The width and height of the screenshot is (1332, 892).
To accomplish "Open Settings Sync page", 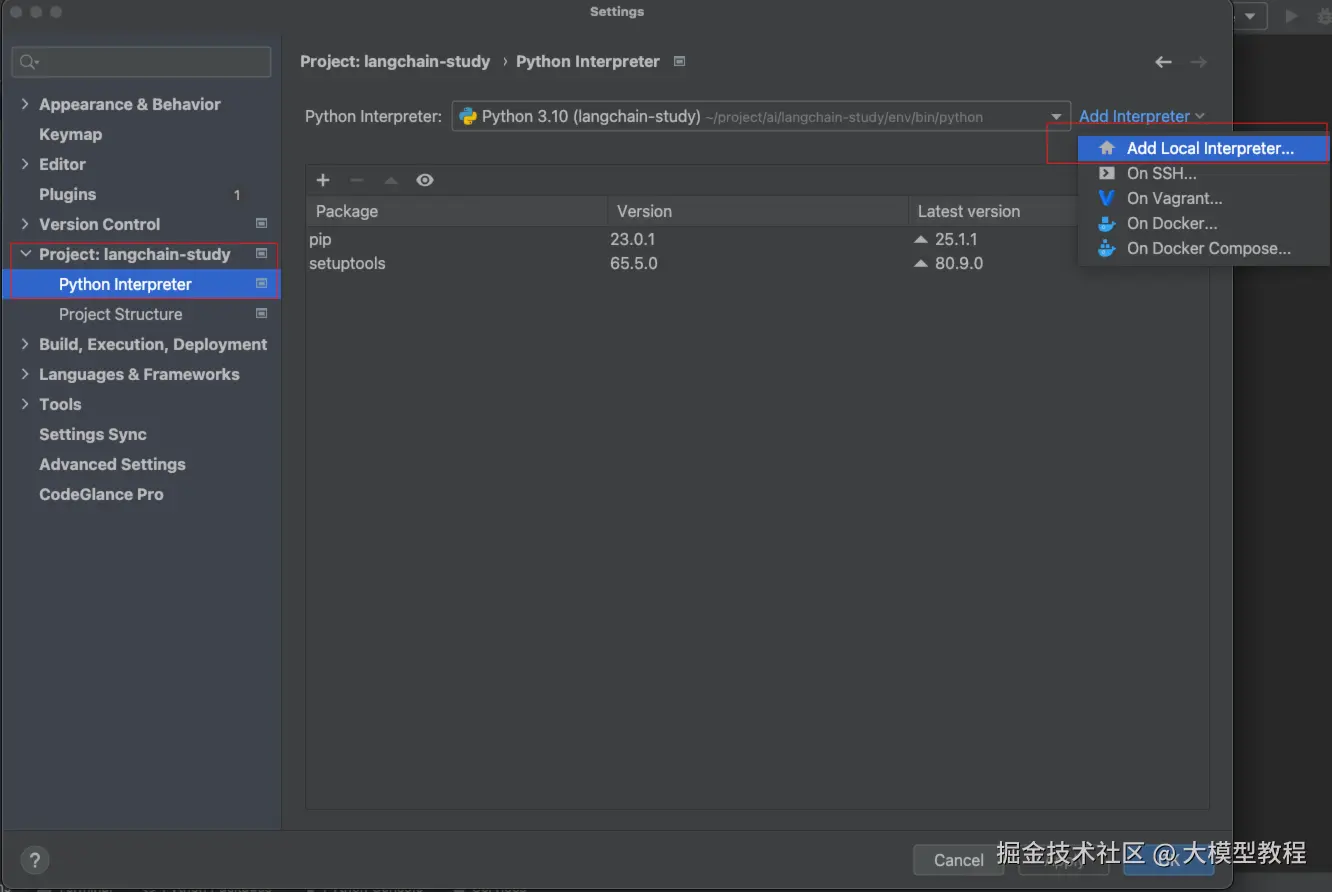I will pyautogui.click(x=92, y=434).
